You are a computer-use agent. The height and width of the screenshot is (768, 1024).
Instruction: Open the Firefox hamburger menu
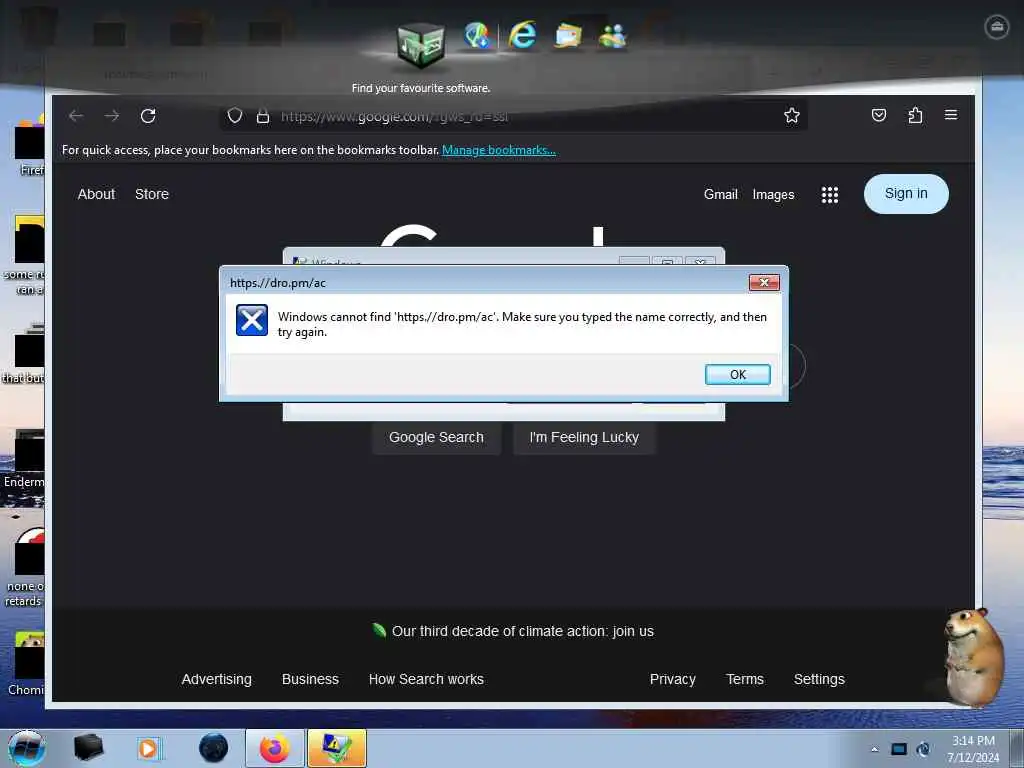[x=951, y=115]
